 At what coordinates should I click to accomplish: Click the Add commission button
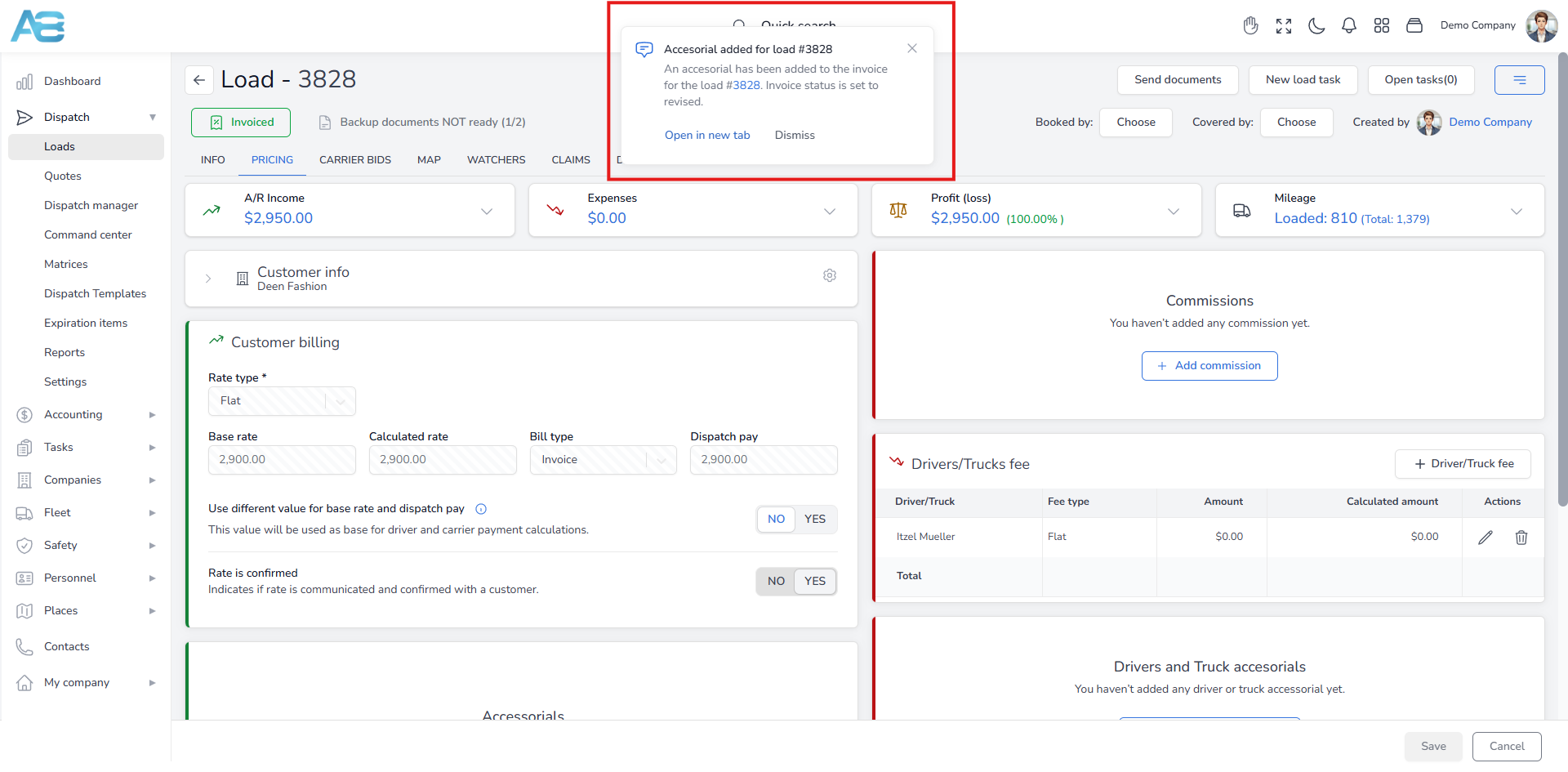(x=1209, y=366)
